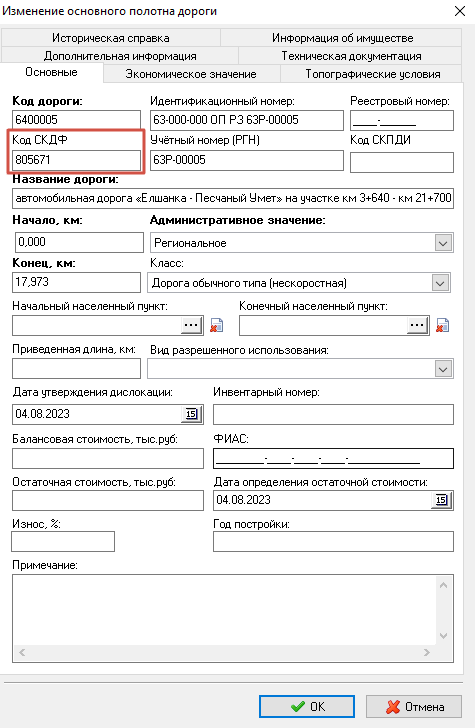Screen dimensions: 475x728
Task: Click the Примечание scroll right arrow
Action: (x=427, y=653)
